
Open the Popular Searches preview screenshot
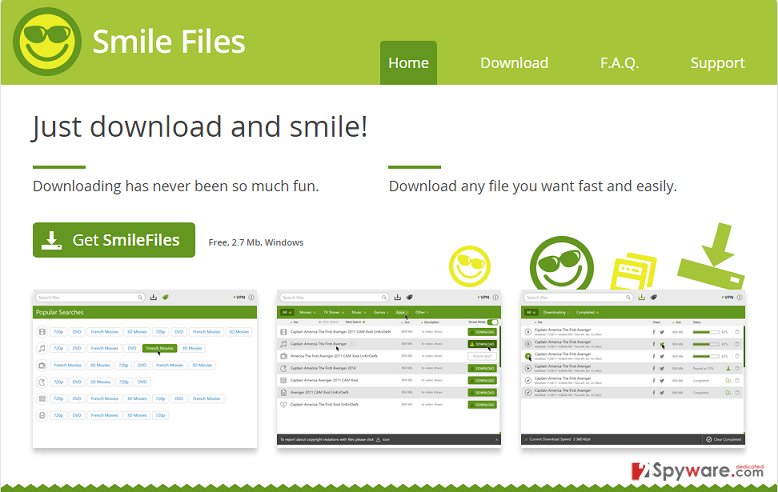click(x=145, y=369)
